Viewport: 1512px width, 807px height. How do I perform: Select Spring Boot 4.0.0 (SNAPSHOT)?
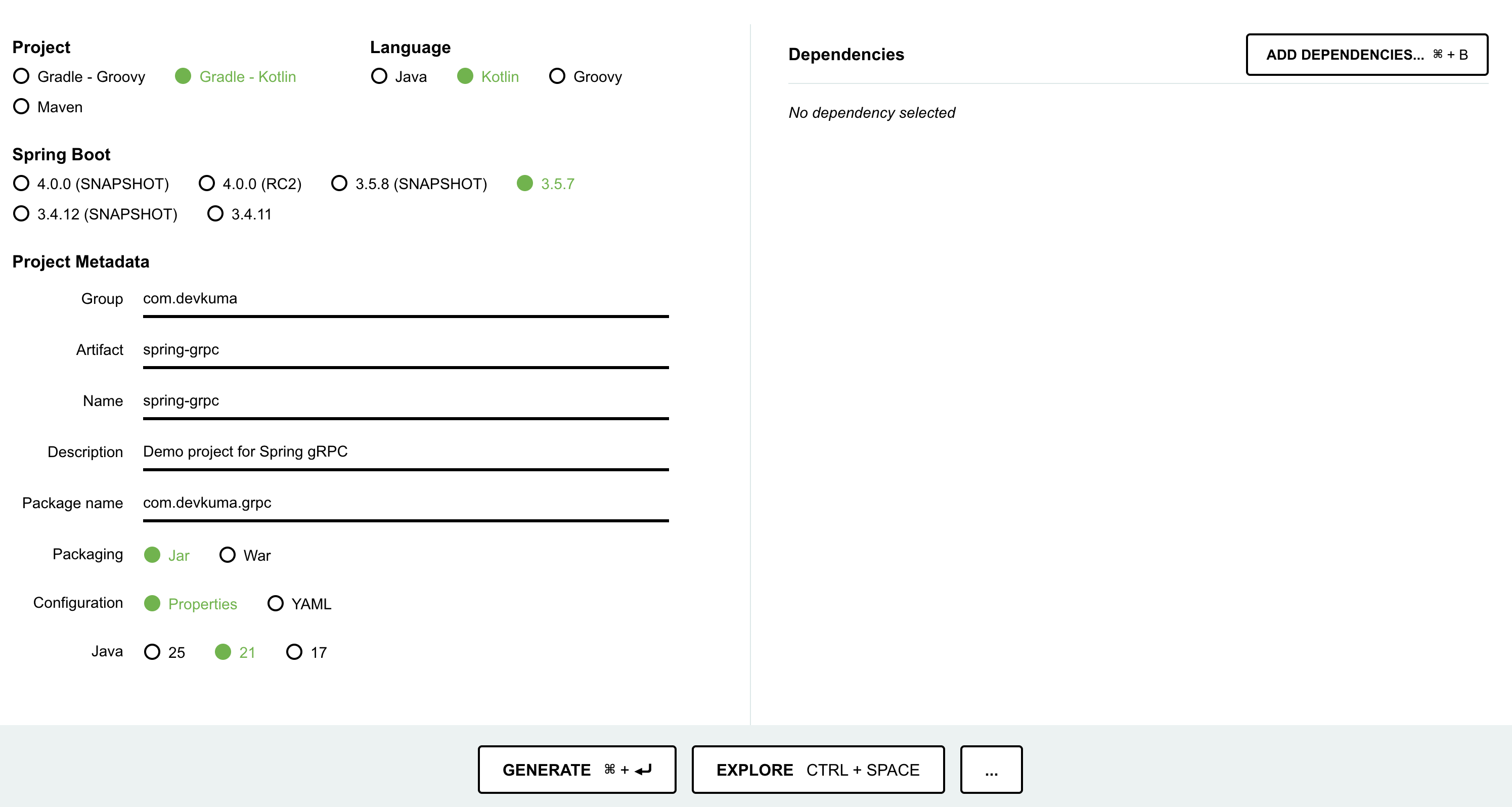tap(22, 184)
